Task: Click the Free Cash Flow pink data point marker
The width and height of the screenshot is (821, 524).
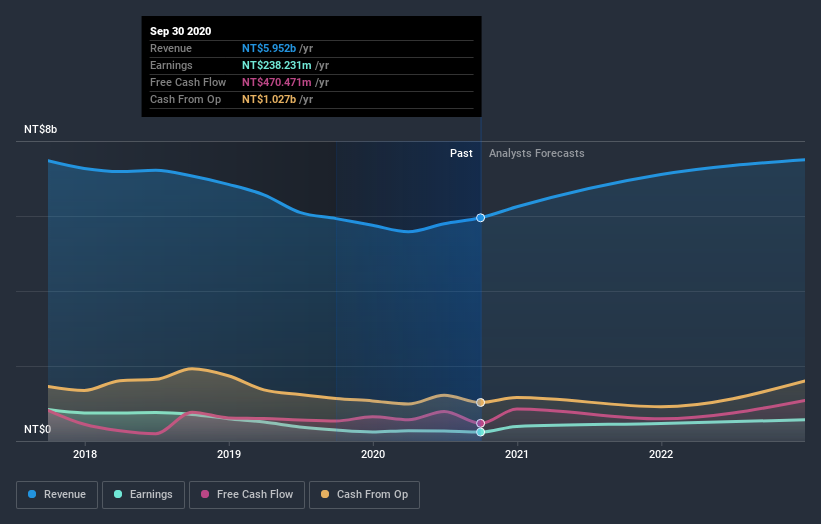Action: 480,423
